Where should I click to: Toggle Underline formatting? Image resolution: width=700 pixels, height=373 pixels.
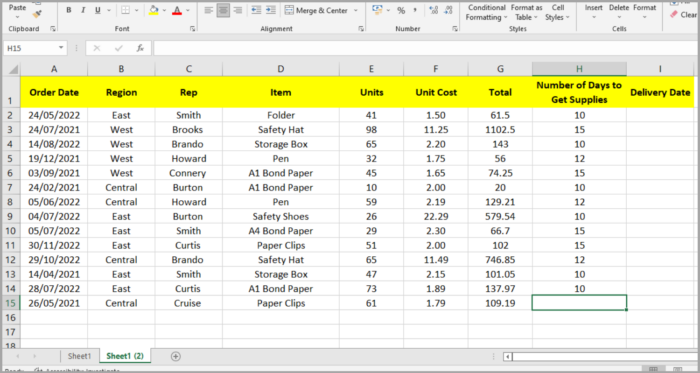98,10
